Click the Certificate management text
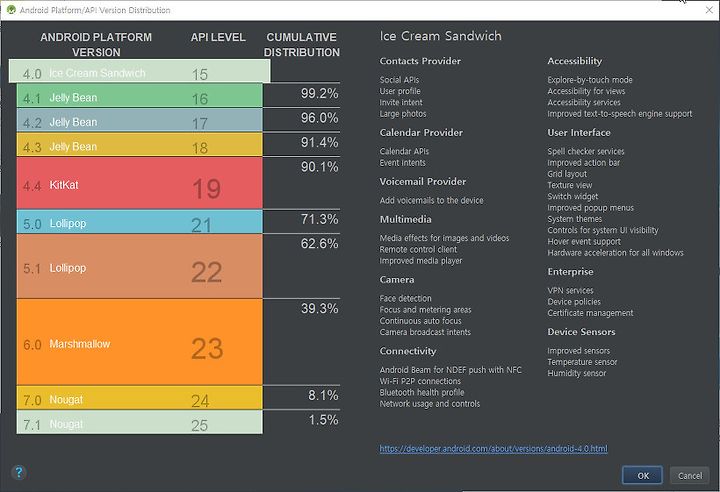Image resolution: width=720 pixels, height=492 pixels. click(590, 313)
